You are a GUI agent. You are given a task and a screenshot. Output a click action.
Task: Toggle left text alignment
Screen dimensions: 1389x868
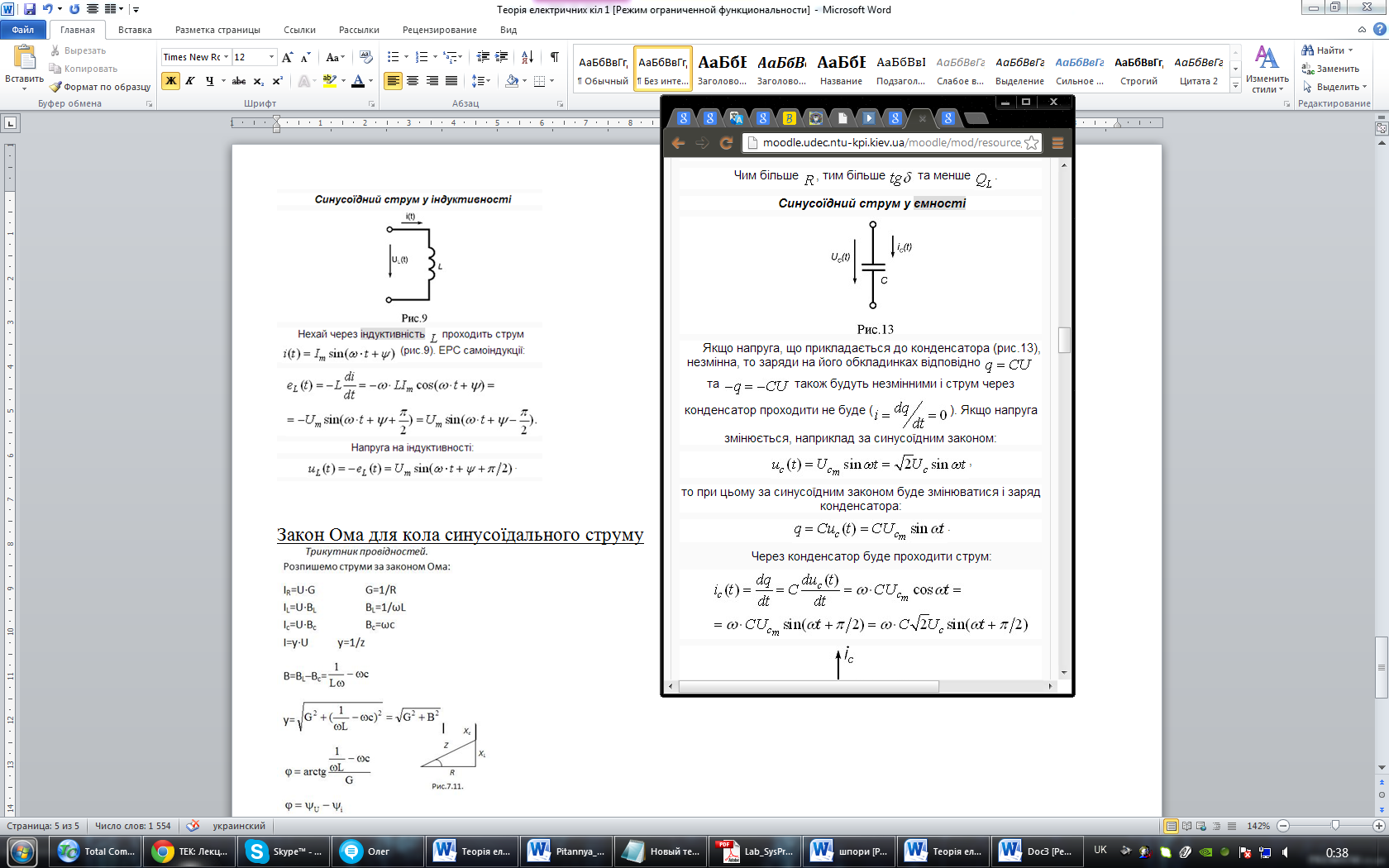pos(393,81)
